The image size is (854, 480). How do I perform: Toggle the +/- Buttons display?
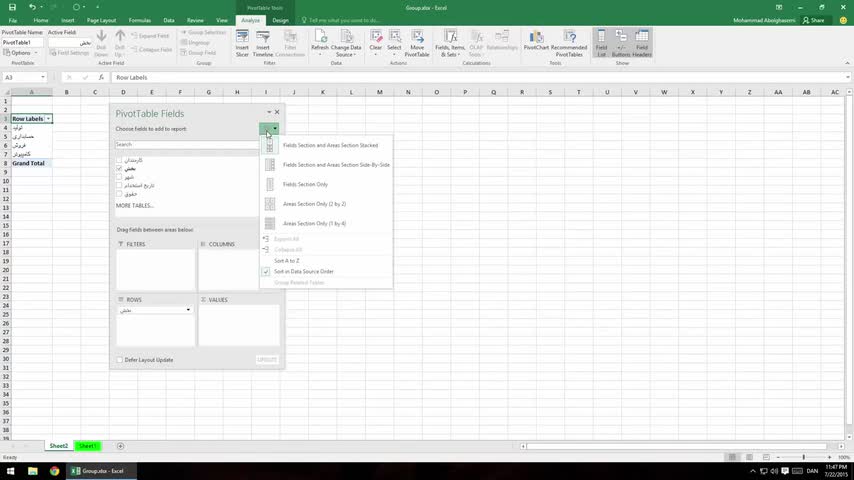tap(621, 44)
